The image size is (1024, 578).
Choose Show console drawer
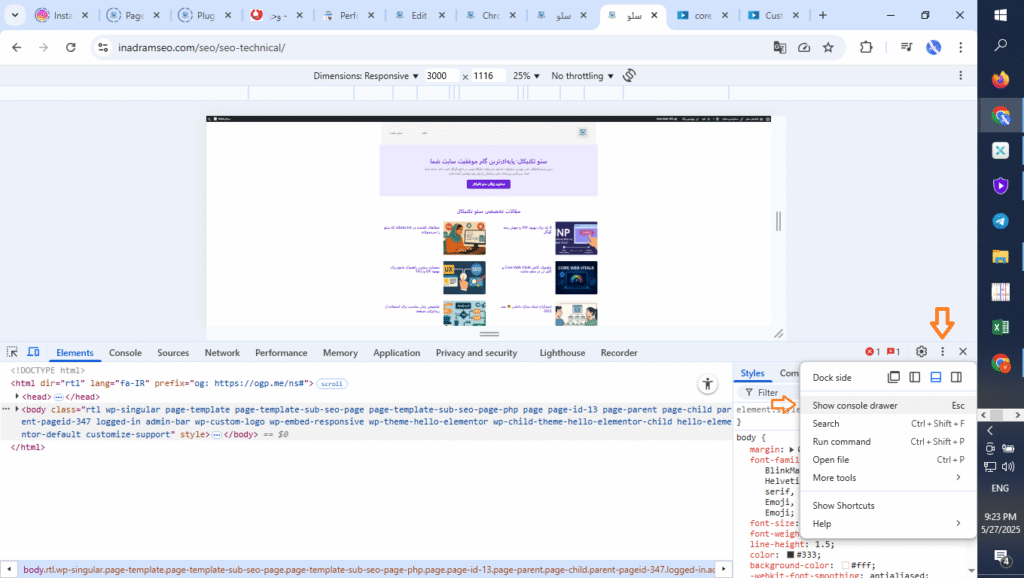click(x=887, y=406)
